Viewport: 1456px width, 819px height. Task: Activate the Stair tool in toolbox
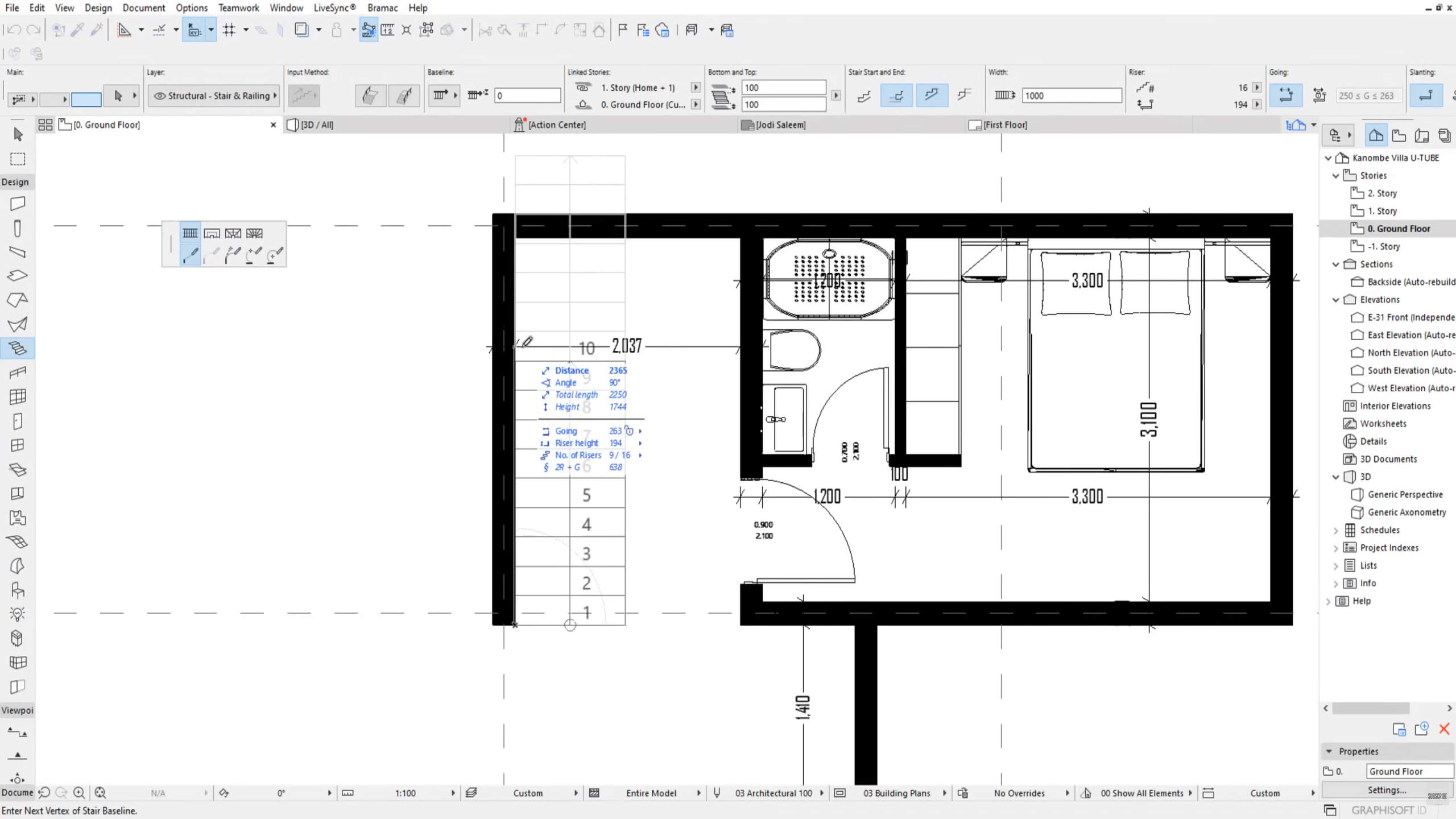[x=18, y=348]
